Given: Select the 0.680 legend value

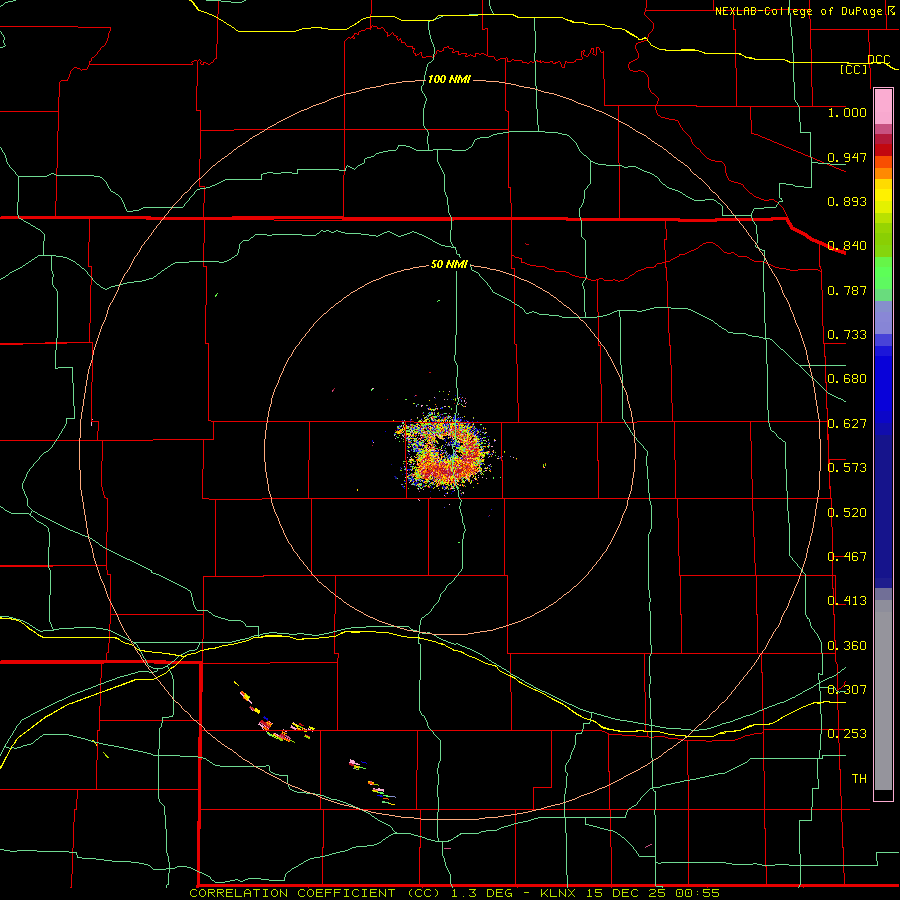Looking at the screenshot, I should (x=847, y=379).
